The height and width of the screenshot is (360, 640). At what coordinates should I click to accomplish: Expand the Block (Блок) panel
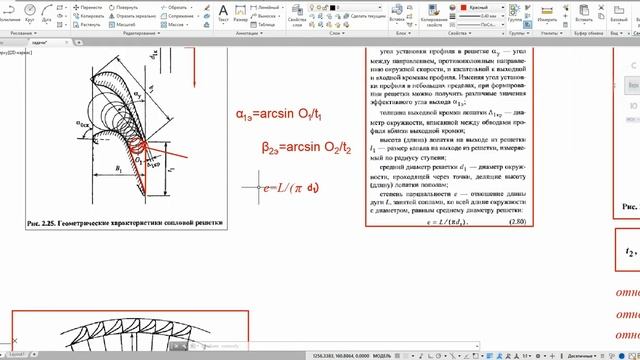[x=403, y=33]
